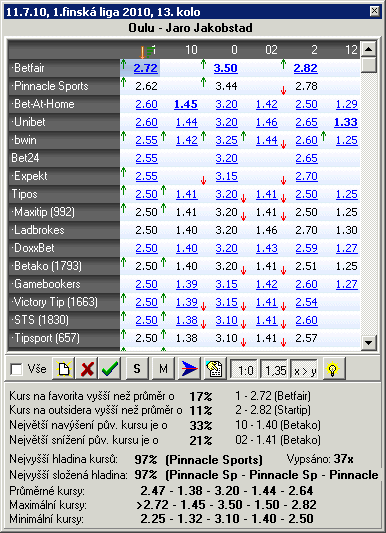Click the Oulu - Jaro Jakobstad match title

(x=190, y=28)
